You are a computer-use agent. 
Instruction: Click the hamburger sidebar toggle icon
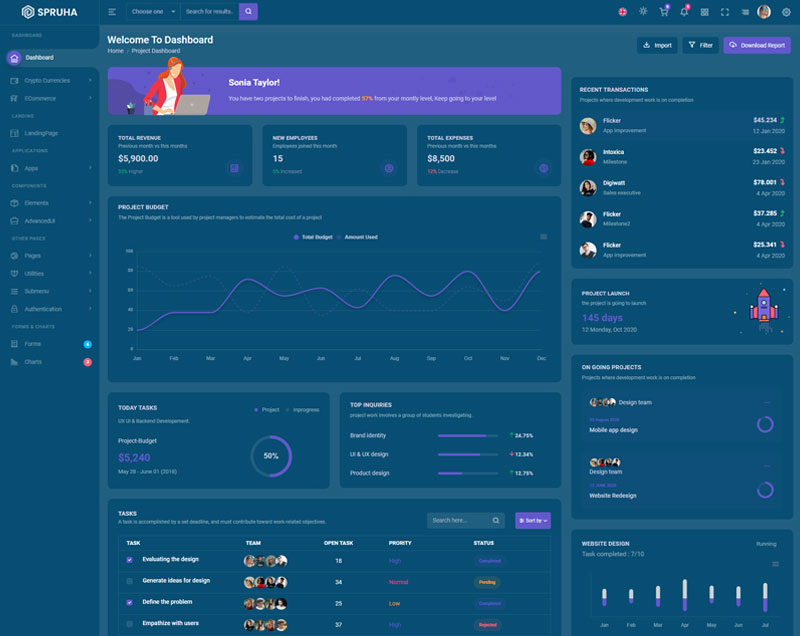tap(112, 12)
